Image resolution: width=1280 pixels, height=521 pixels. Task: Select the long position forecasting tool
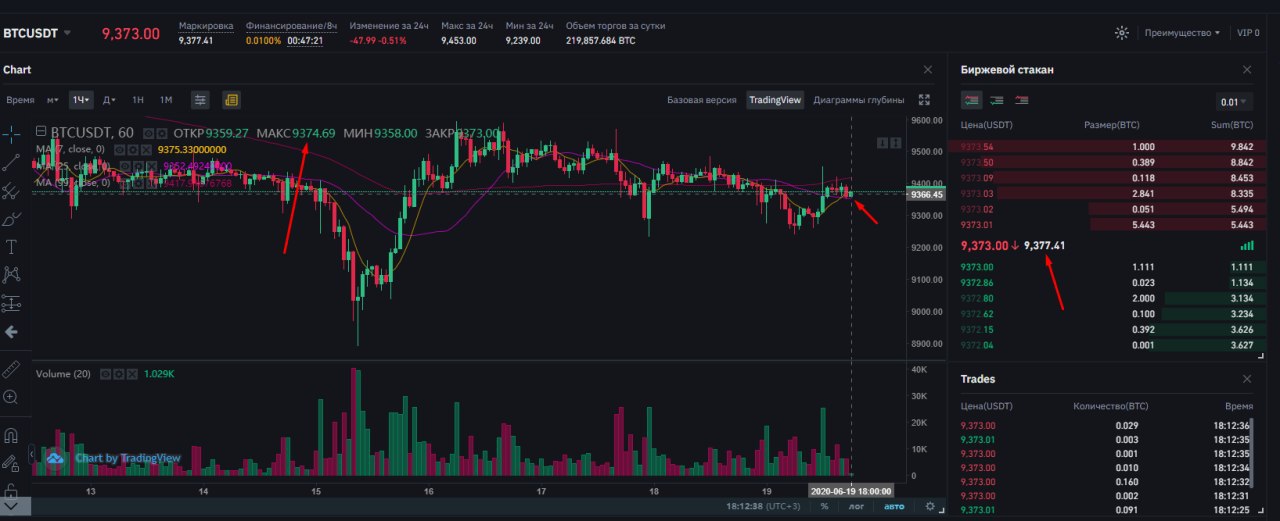pyautogui.click(x=12, y=302)
